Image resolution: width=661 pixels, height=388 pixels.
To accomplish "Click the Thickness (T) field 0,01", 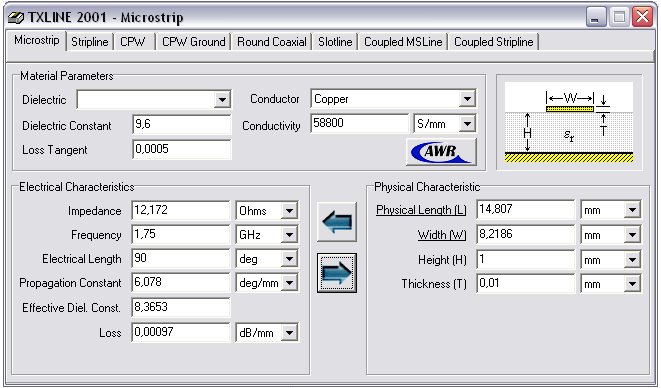I will point(526,283).
